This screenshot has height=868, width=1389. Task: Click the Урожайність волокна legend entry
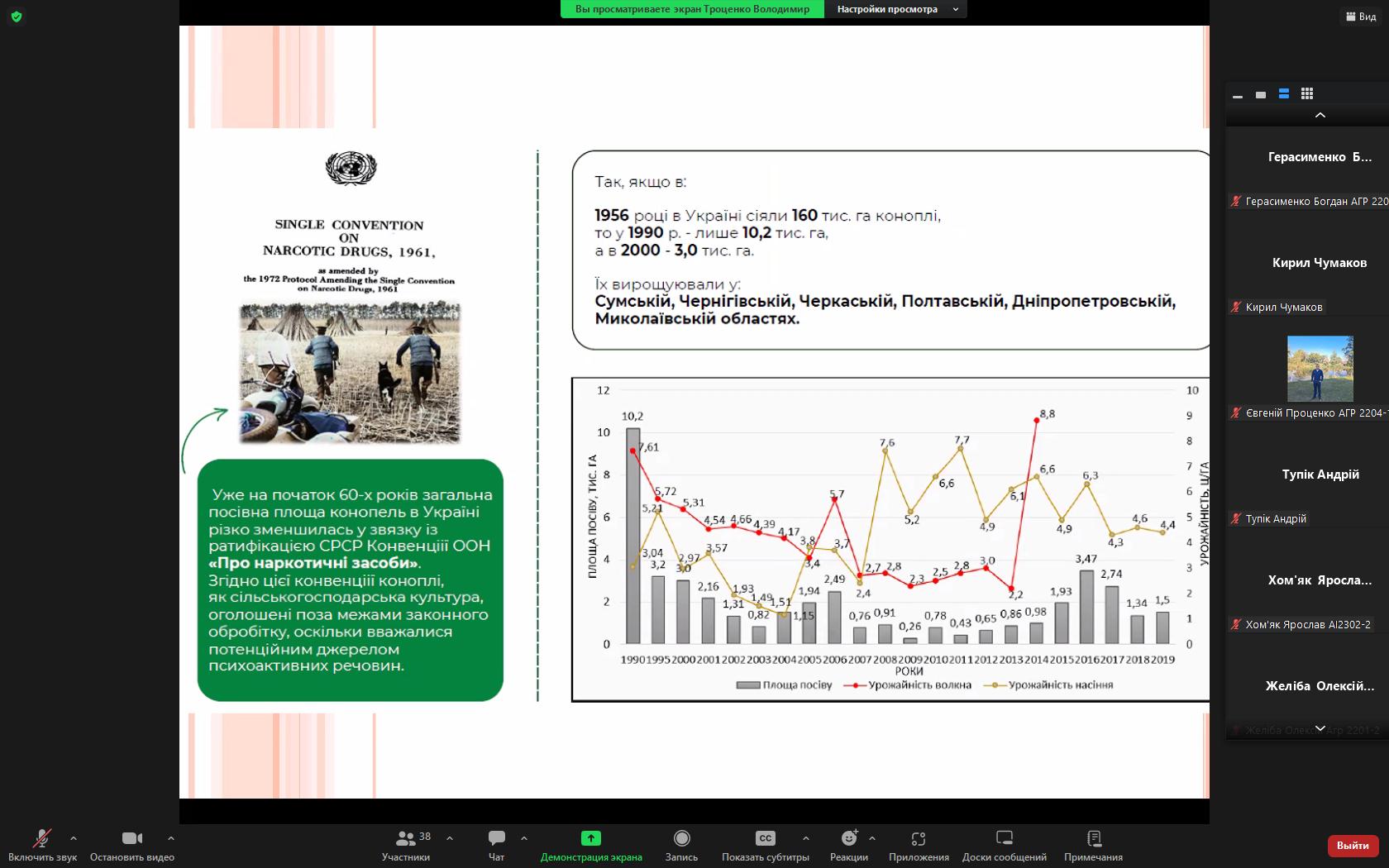[x=907, y=684]
